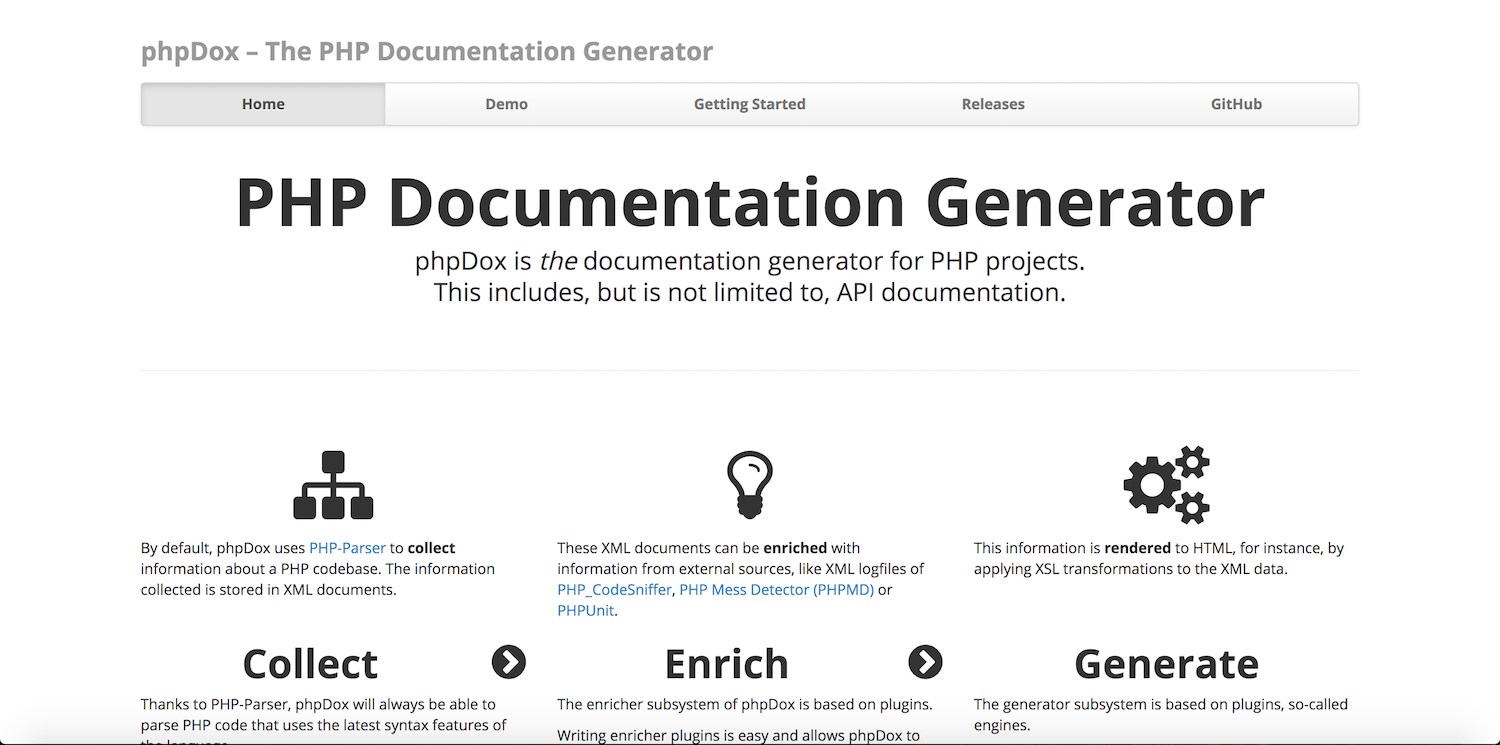Click 'The generator subsystem is based' sentence

coord(1161,714)
